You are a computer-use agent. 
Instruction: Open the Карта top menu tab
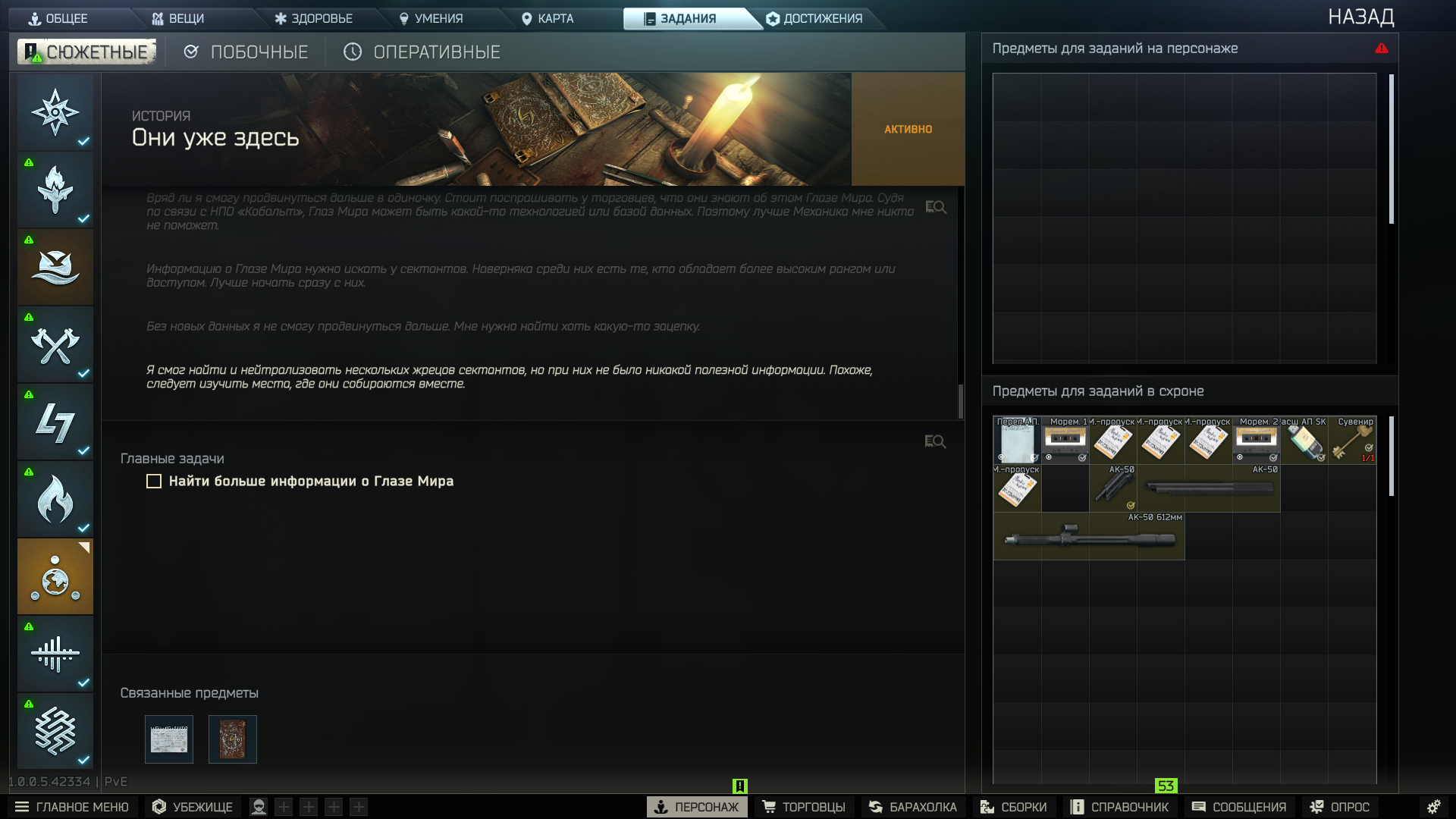(x=548, y=18)
